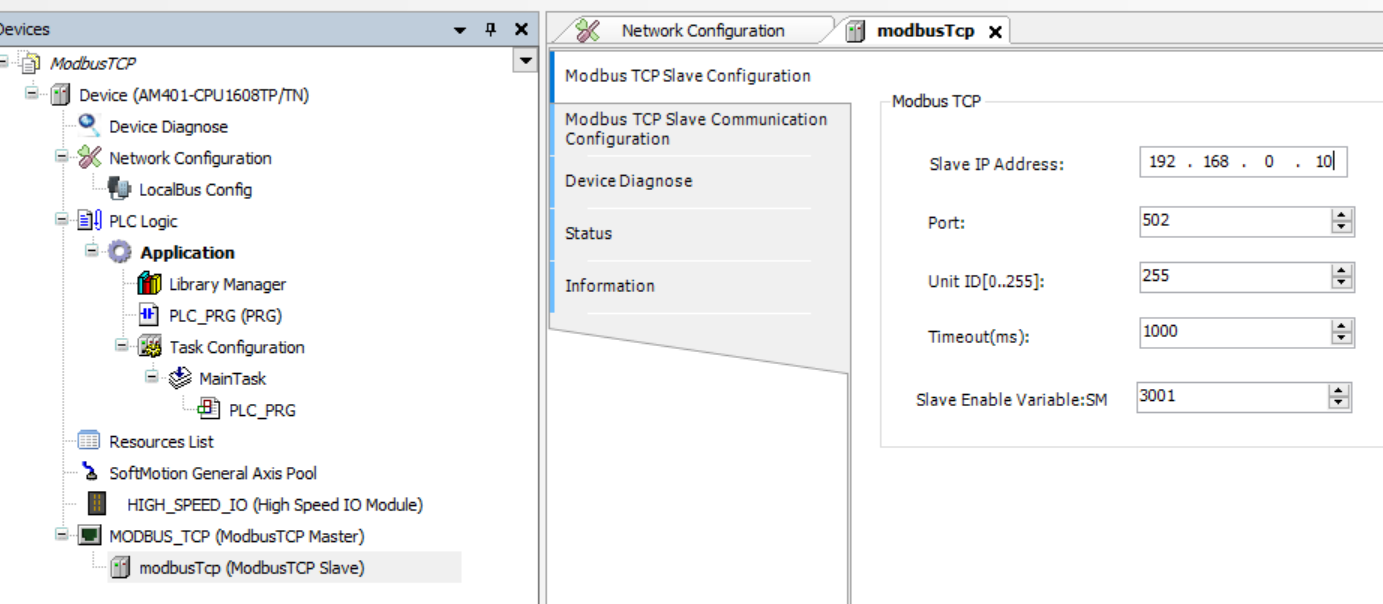This screenshot has width=1383, height=604.
Task: Open SoftMotion General Axis Pool icon
Action: coord(90,473)
